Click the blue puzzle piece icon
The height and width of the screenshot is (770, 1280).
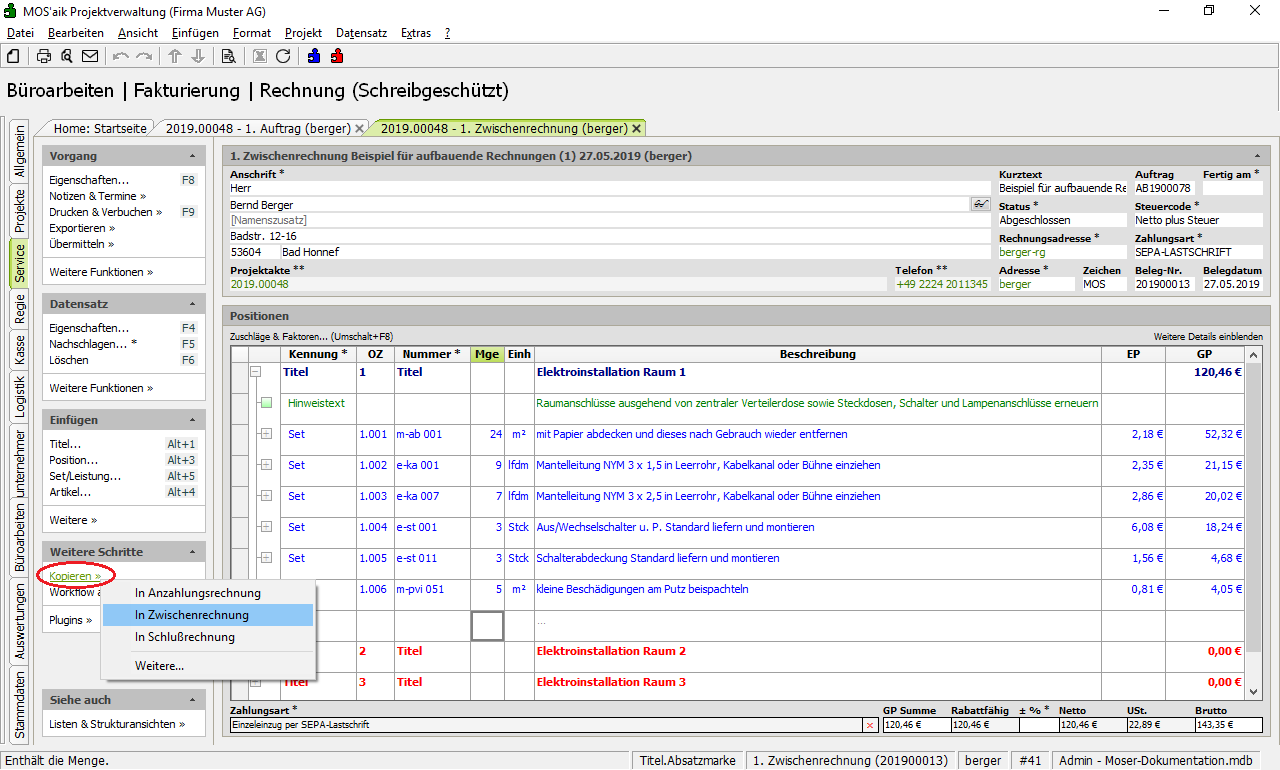click(314, 56)
